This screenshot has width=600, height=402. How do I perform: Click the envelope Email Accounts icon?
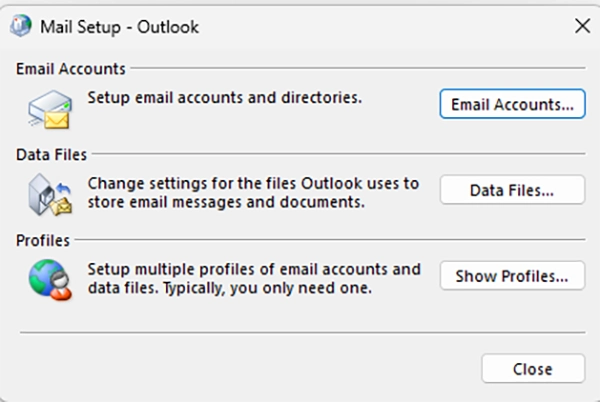click(49, 107)
